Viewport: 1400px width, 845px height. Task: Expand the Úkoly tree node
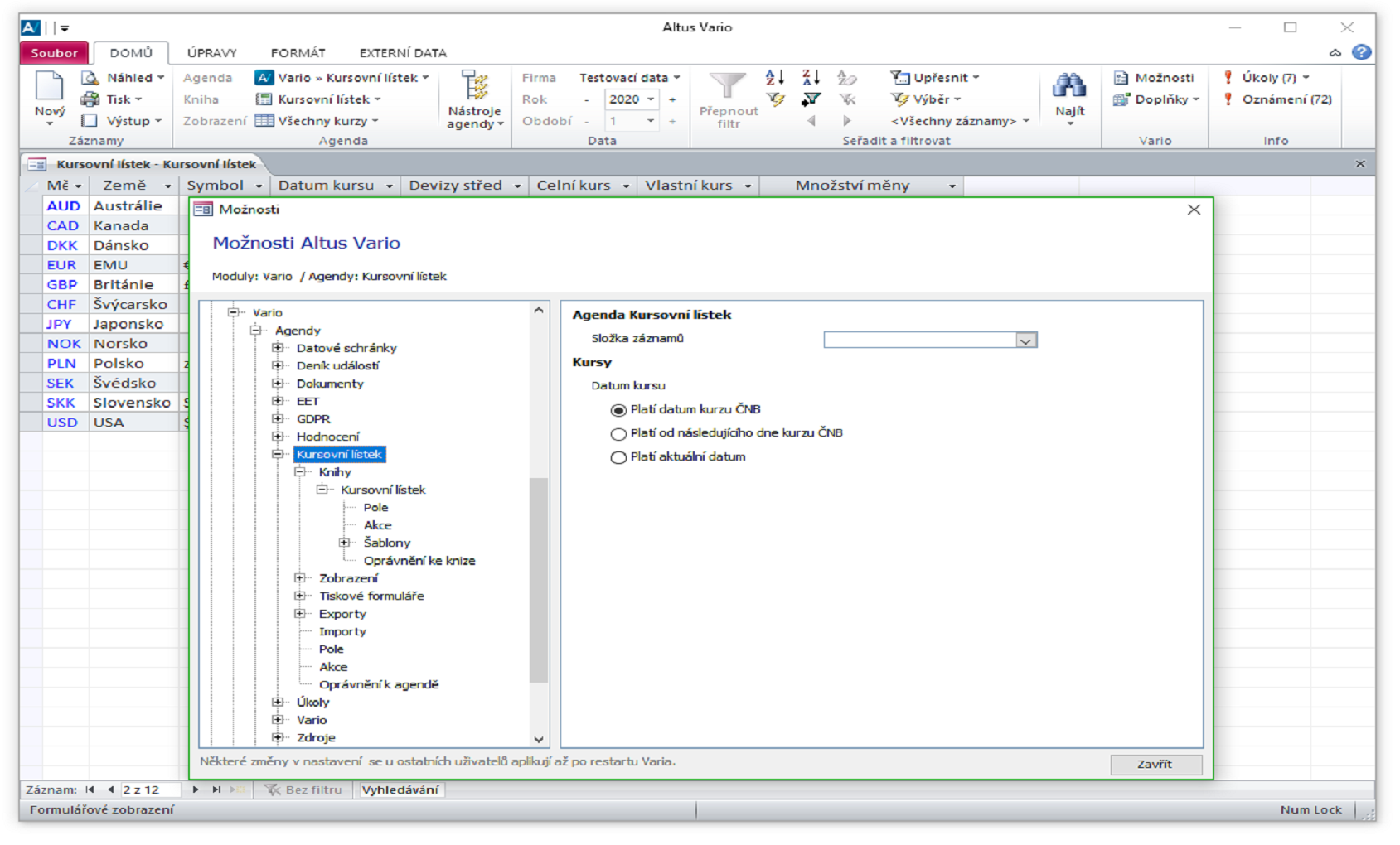278,702
